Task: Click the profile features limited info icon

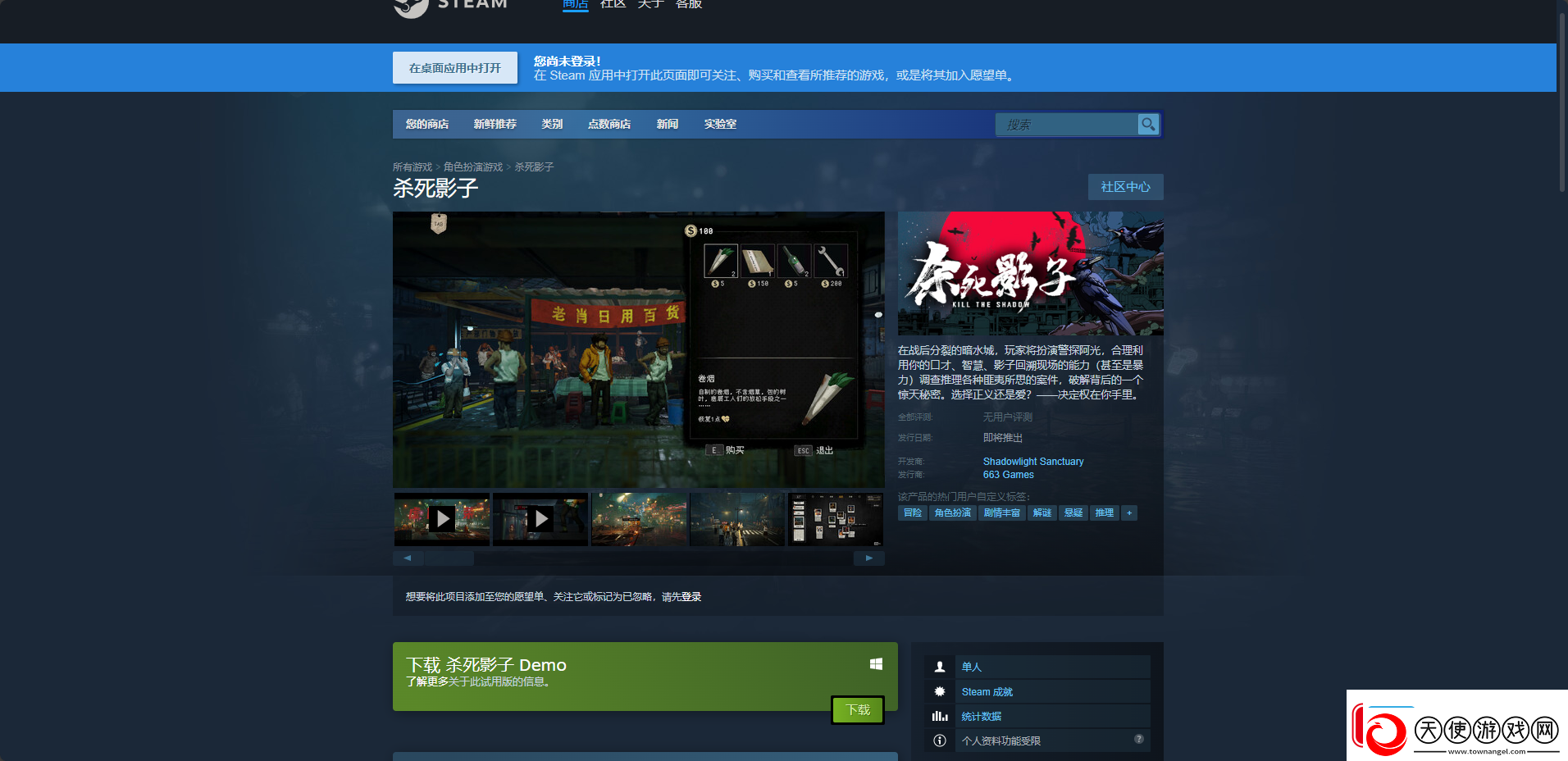Action: 940,740
